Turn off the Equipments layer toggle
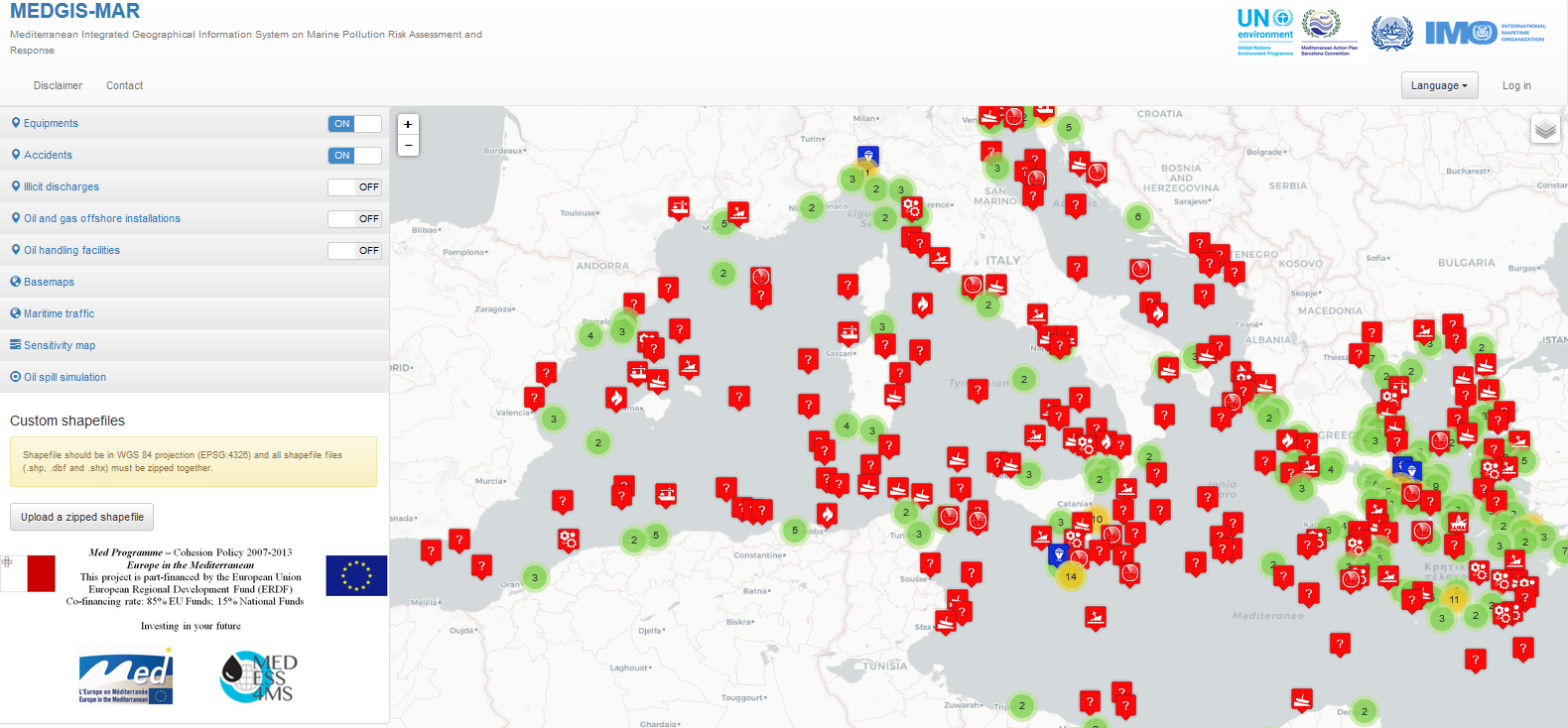Screen dimensions: 1568x728 pos(354,124)
